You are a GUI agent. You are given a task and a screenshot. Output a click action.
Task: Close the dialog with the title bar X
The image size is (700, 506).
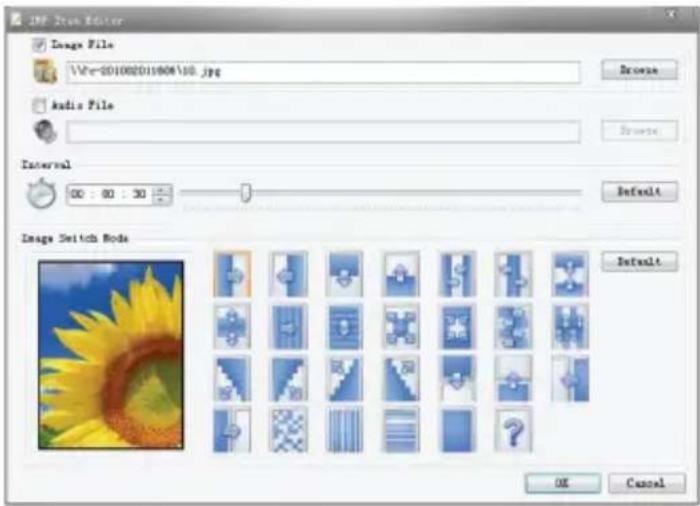(x=671, y=14)
